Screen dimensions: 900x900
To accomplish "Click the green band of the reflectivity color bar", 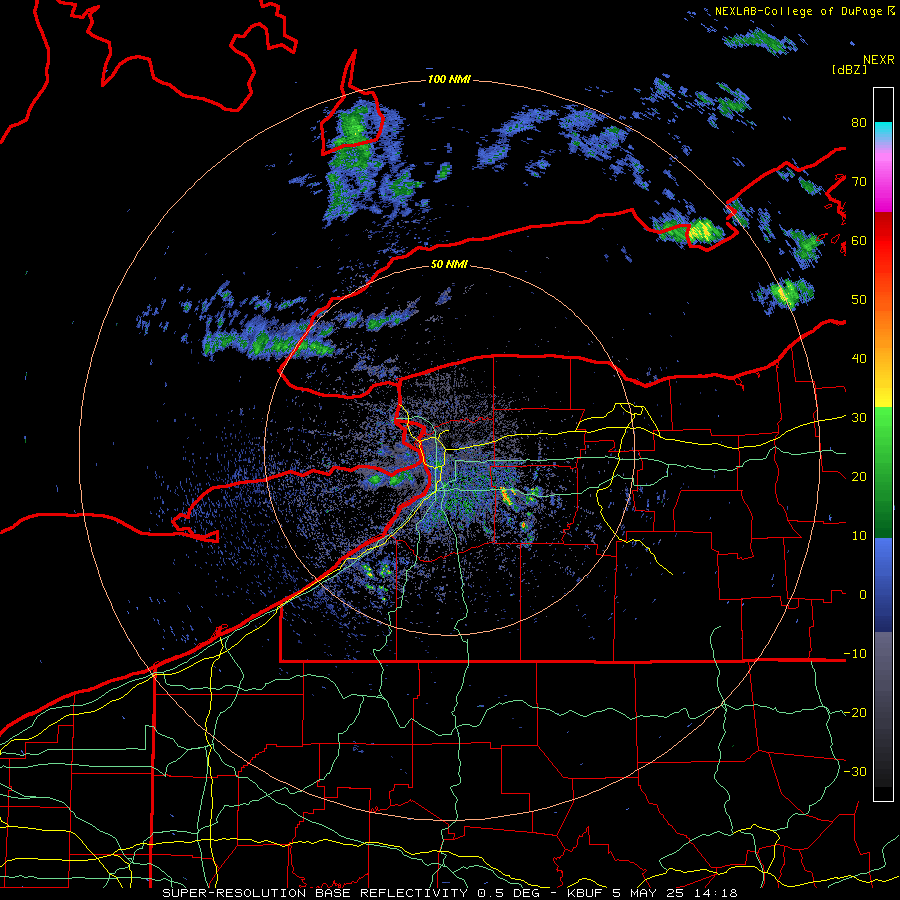I will point(883,472).
